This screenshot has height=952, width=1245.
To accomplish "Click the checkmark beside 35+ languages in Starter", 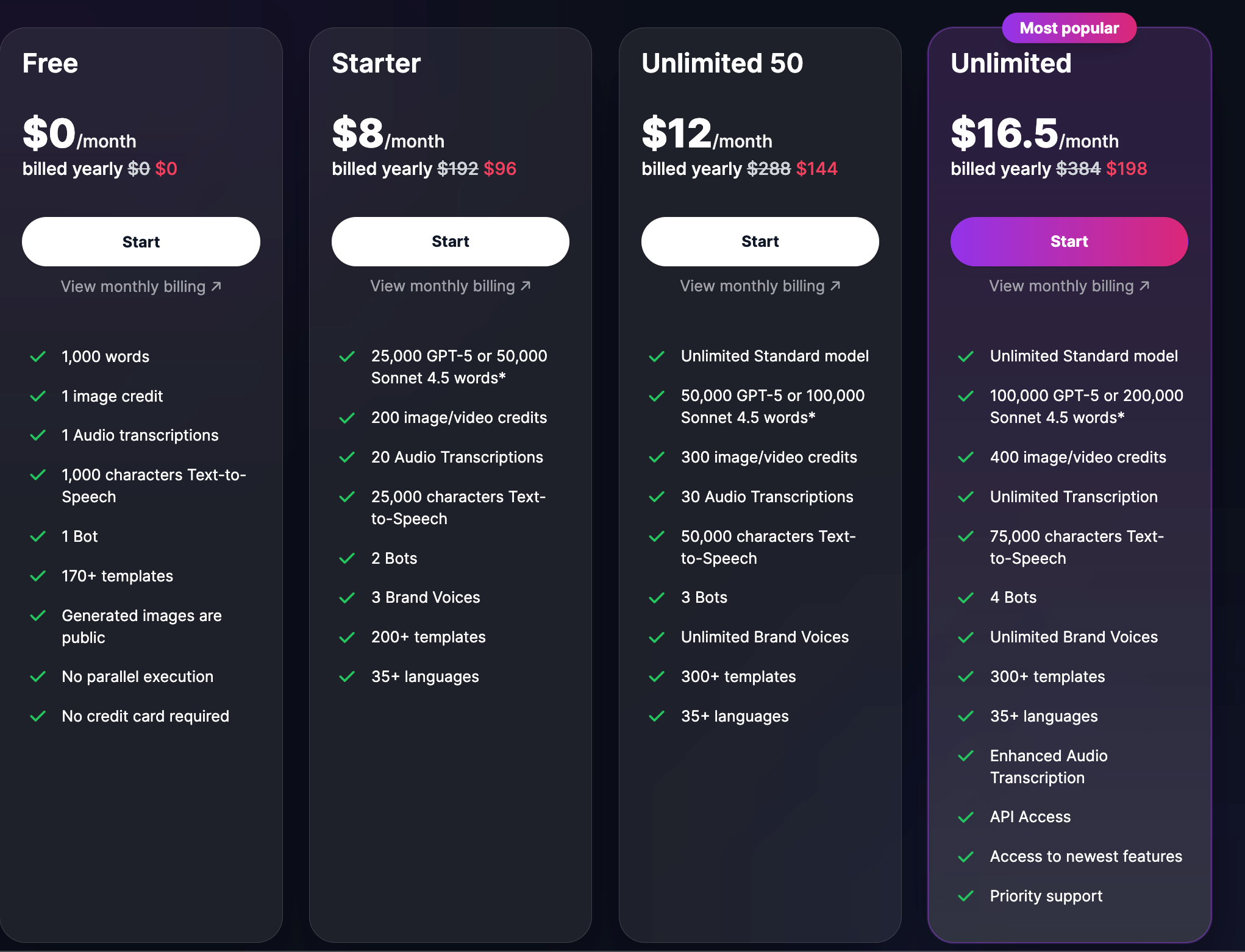I will tap(348, 677).
